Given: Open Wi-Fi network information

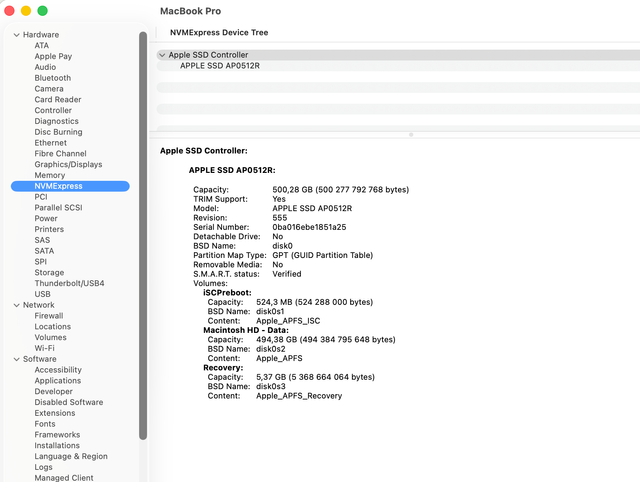Looking at the screenshot, I should point(44,348).
